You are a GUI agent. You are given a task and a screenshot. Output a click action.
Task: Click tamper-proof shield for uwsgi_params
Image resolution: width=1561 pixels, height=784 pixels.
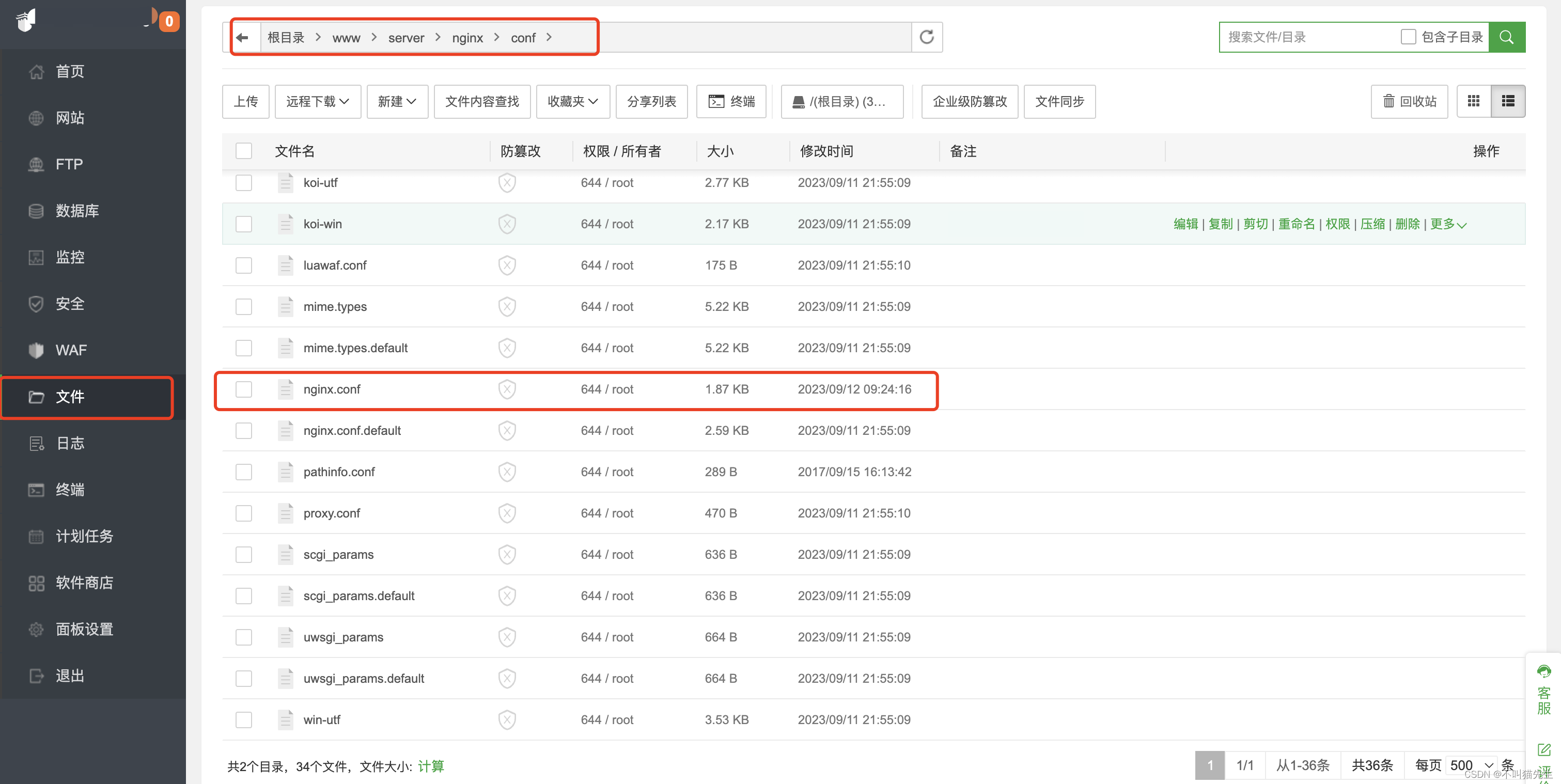point(507,637)
